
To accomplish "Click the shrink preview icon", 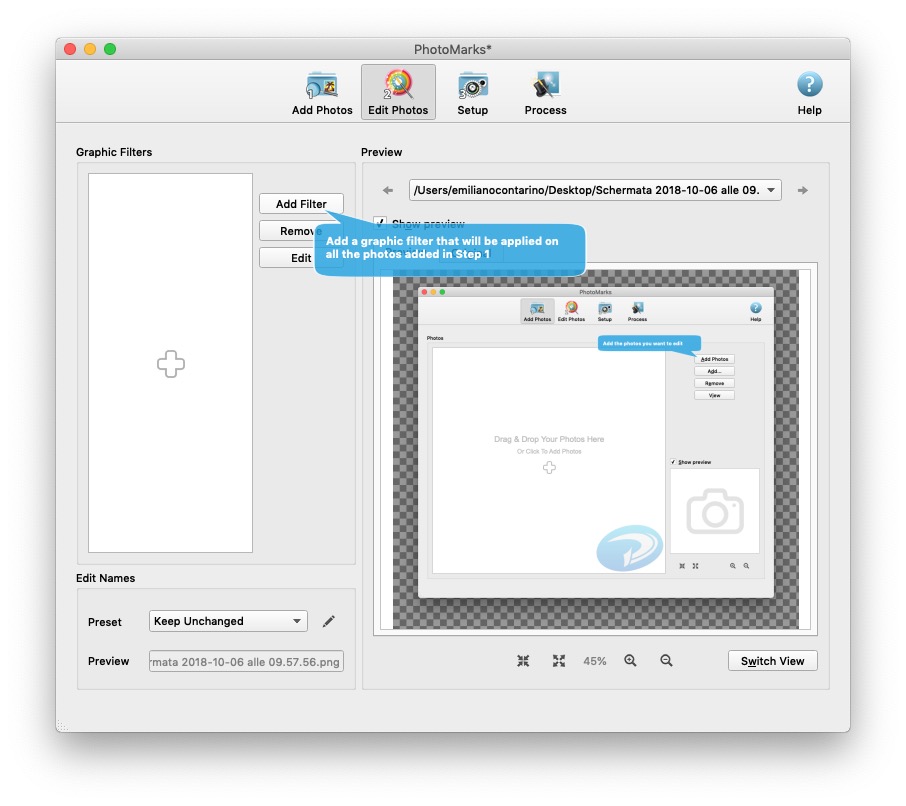I will [522, 660].
